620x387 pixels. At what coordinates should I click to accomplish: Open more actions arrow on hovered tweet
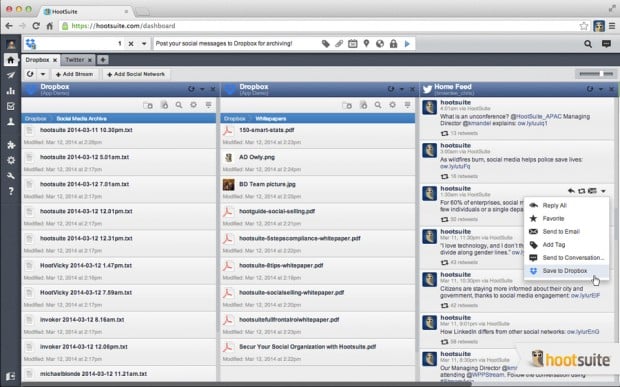pos(603,191)
